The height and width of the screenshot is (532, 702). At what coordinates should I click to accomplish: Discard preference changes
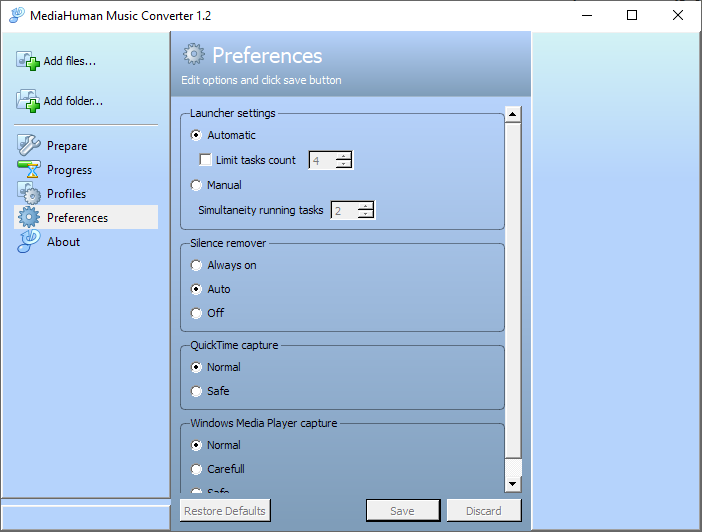point(484,511)
